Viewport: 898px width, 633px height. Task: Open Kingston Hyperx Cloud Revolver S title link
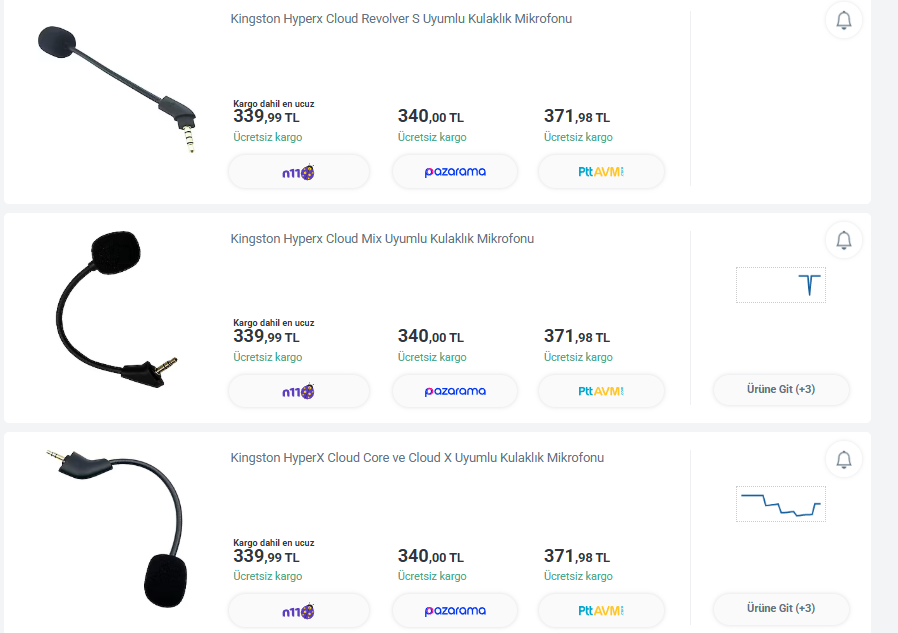(x=401, y=19)
